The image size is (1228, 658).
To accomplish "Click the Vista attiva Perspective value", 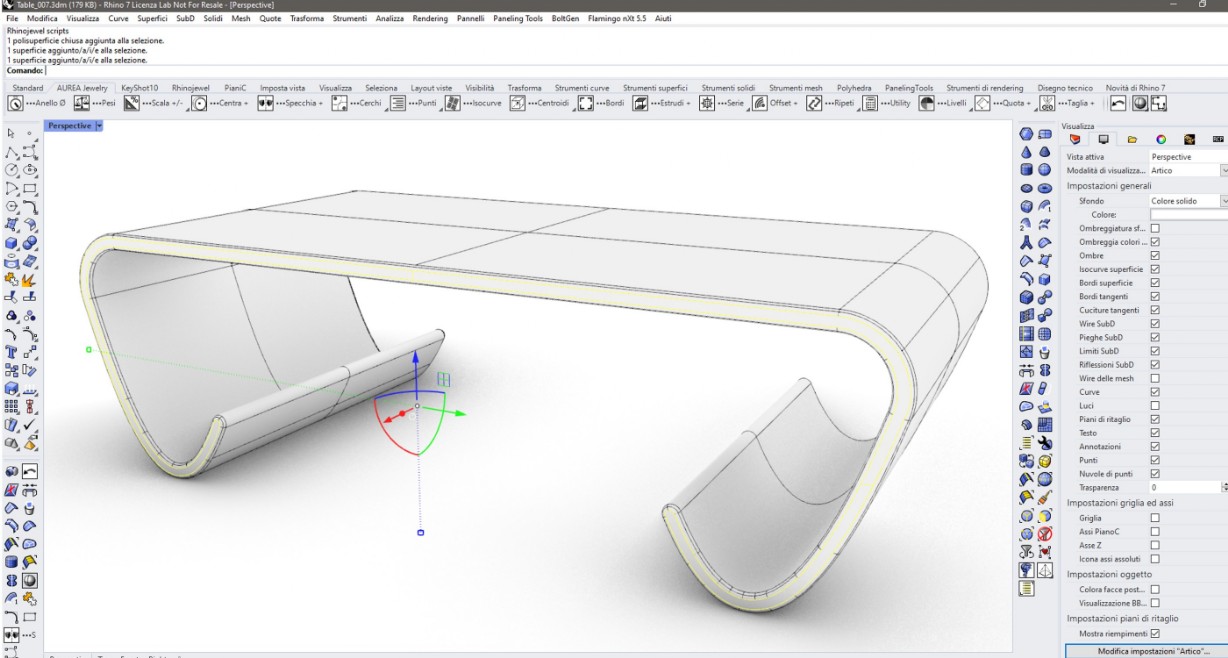I will 1171,157.
